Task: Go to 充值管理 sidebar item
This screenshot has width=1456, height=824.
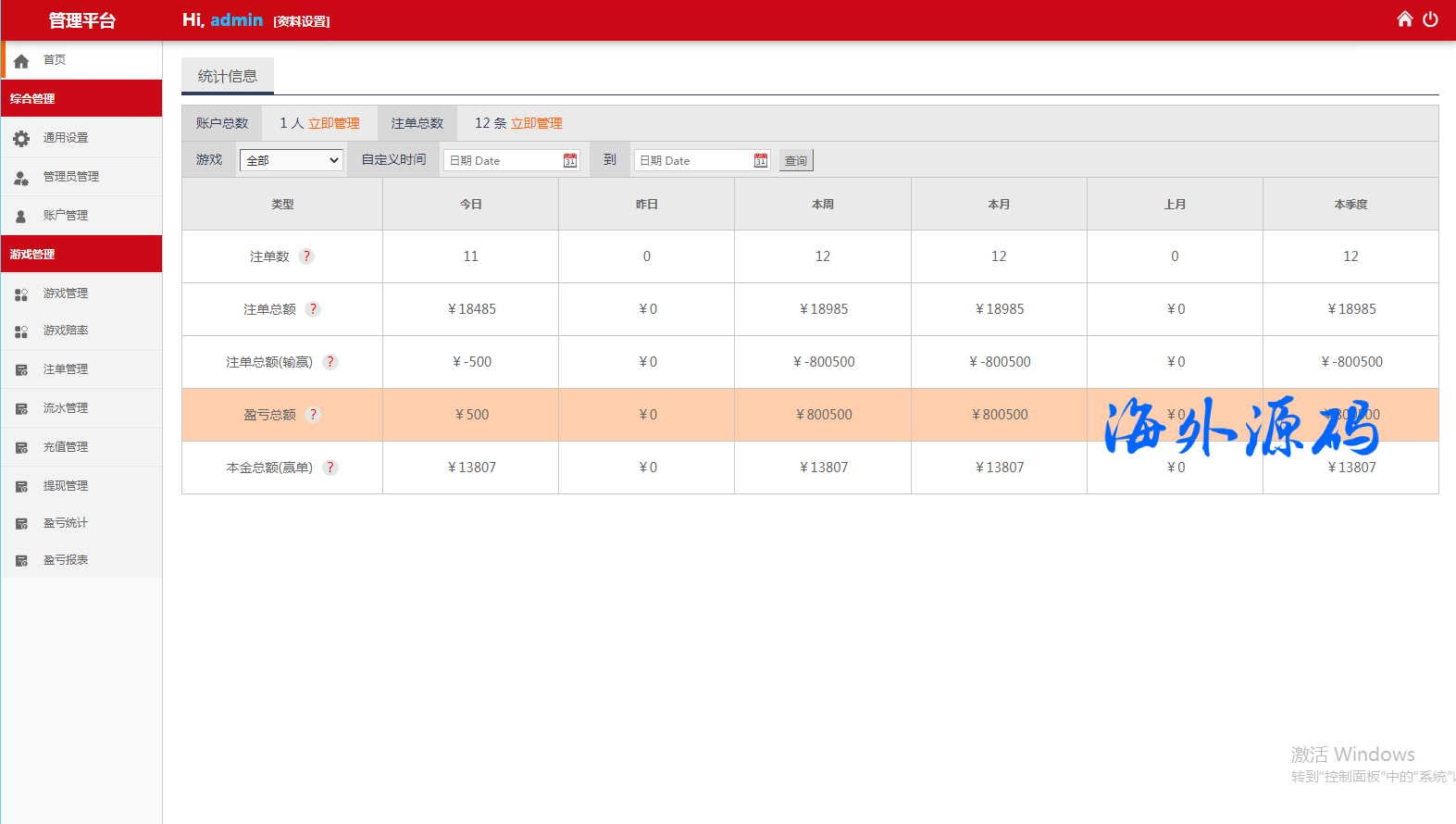Action: point(65,447)
